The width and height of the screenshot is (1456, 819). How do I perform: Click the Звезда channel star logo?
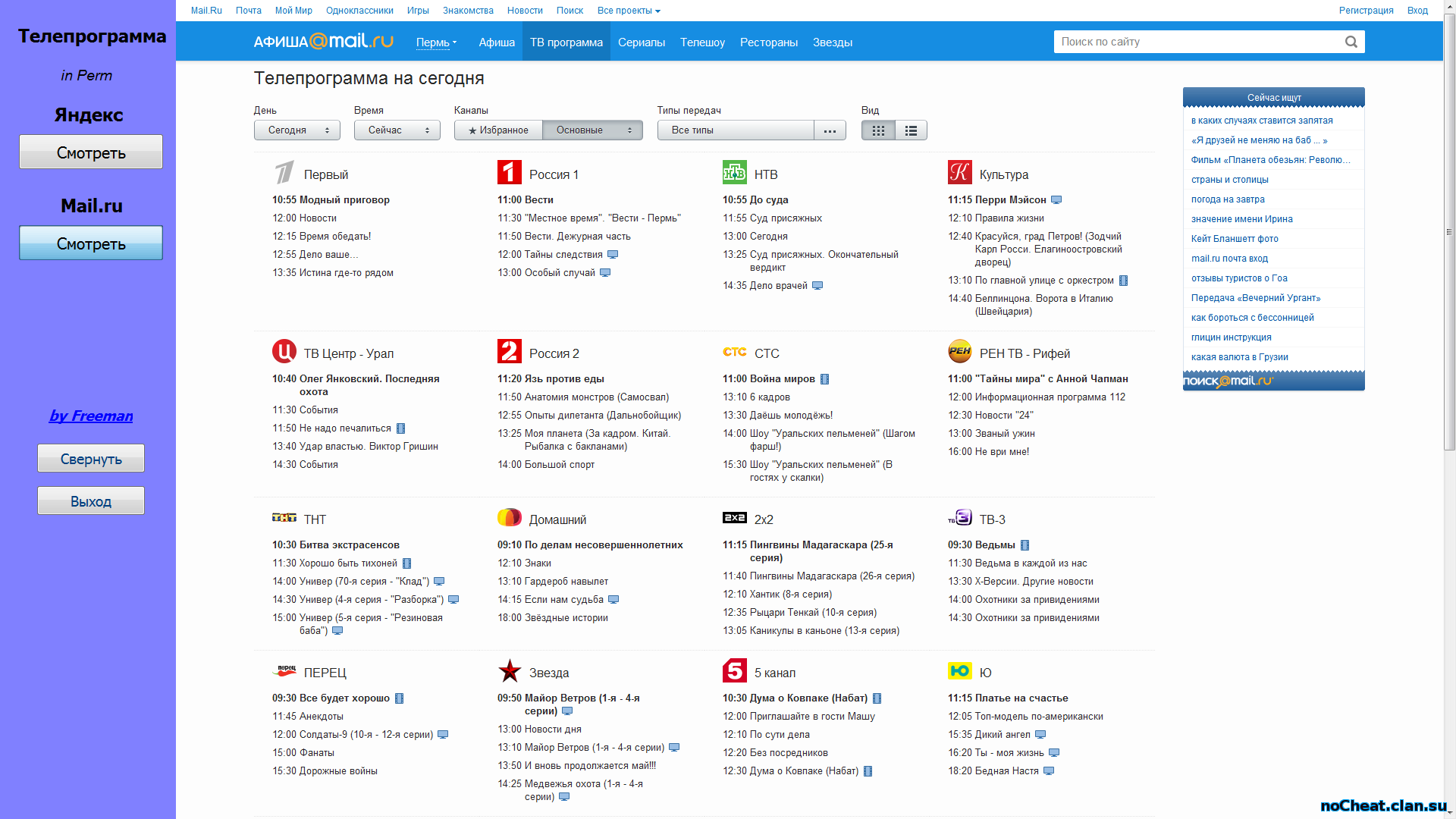[x=510, y=671]
